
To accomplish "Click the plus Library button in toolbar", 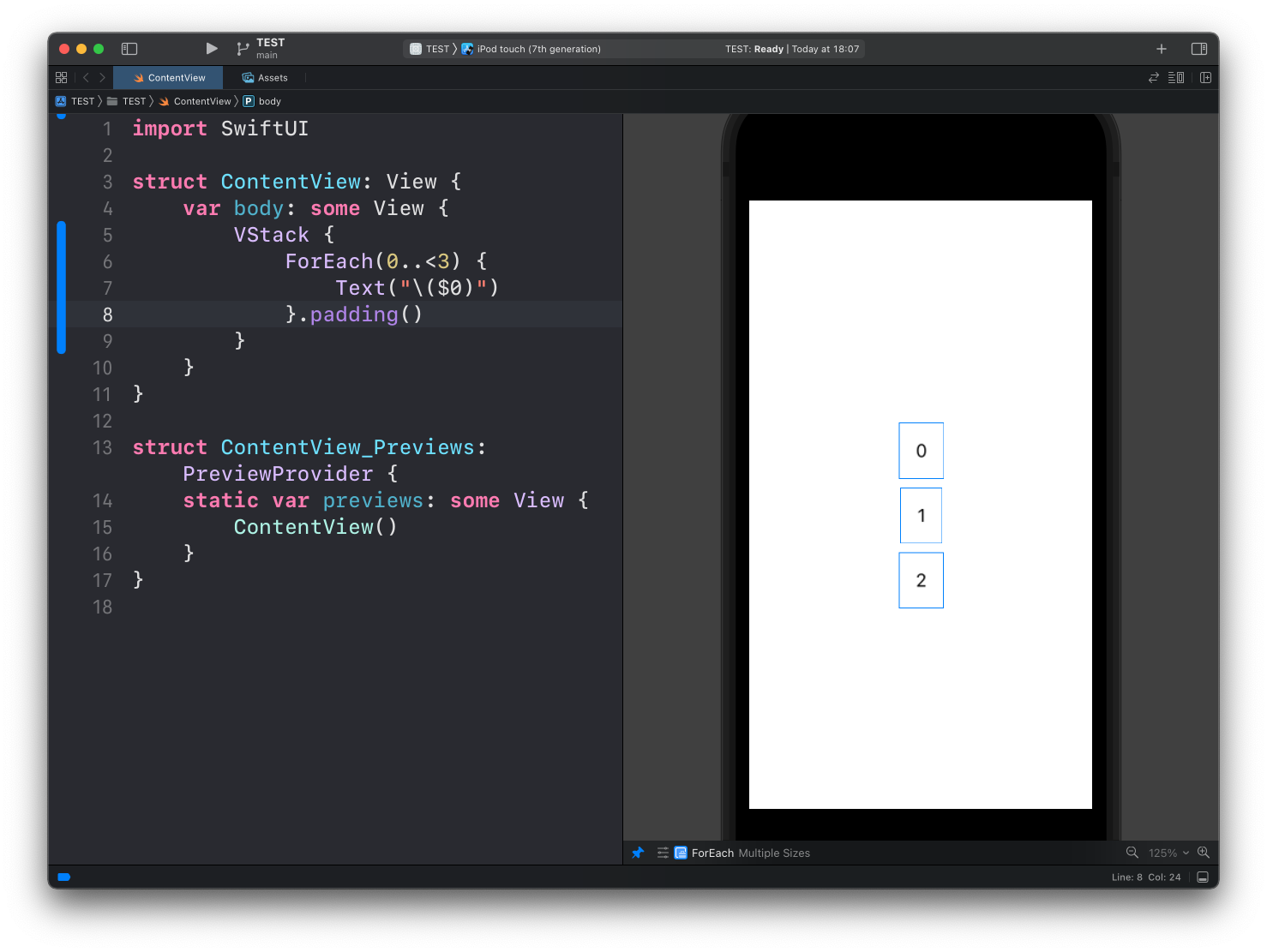I will 1162,49.
